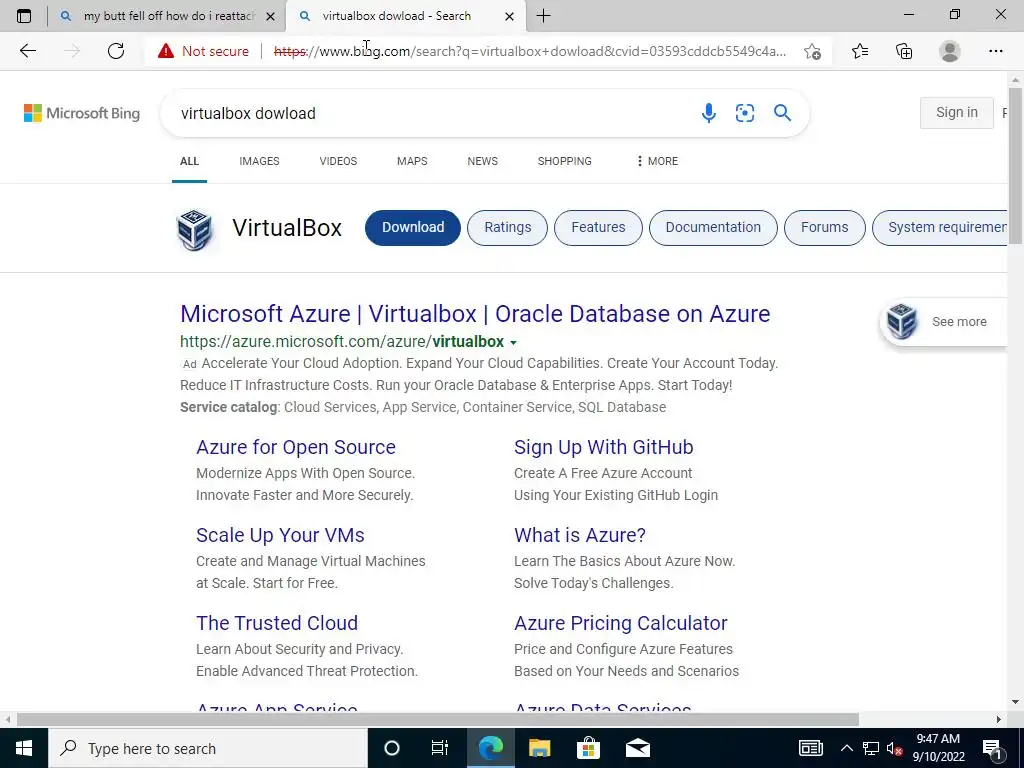The image size is (1024, 768).
Task: Start voice search with microphone icon
Action: (709, 113)
